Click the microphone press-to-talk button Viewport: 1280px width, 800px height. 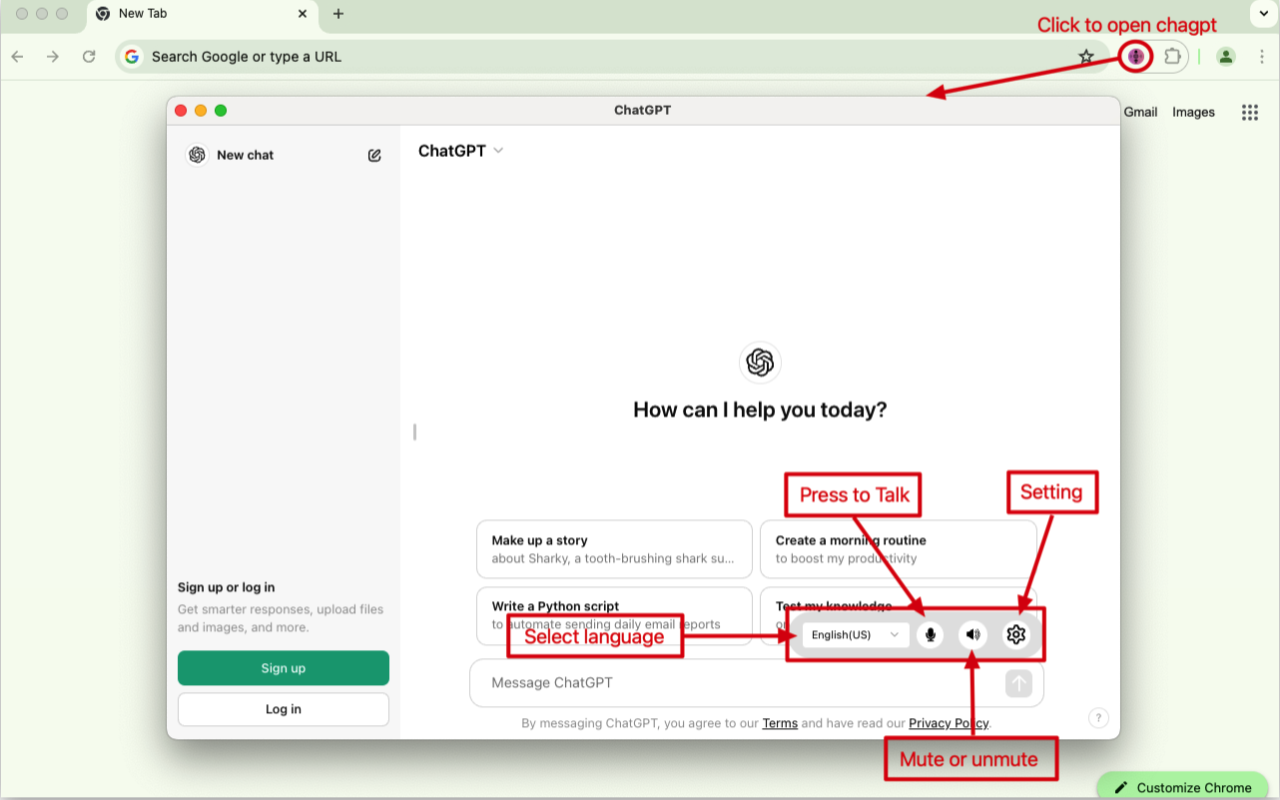coord(930,634)
